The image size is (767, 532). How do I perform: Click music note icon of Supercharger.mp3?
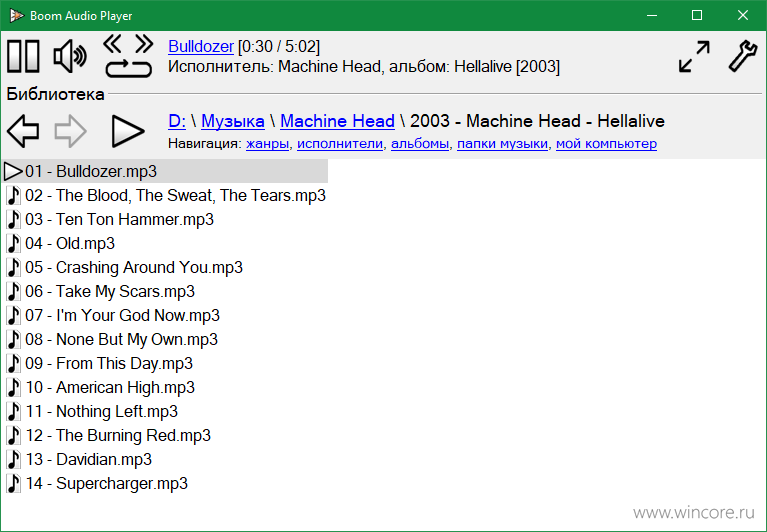point(14,483)
